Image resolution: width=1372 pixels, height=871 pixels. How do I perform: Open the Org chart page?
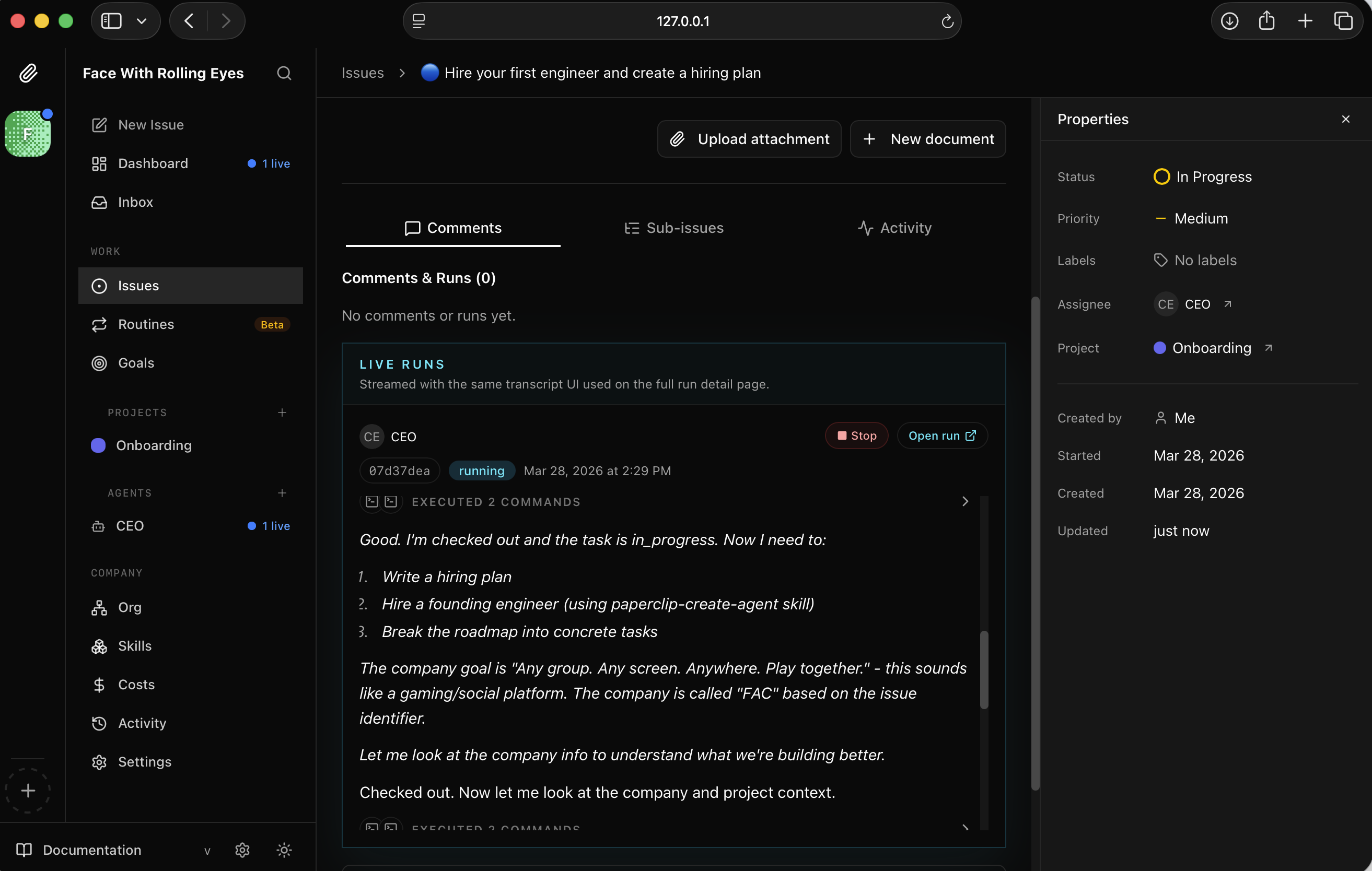[130, 607]
